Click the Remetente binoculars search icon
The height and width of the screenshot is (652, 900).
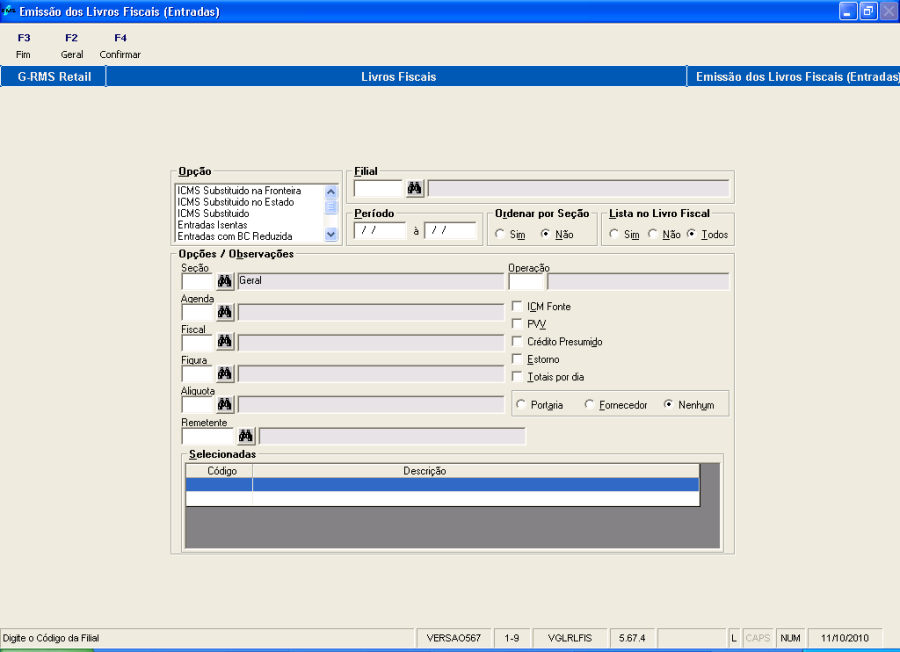(246, 435)
